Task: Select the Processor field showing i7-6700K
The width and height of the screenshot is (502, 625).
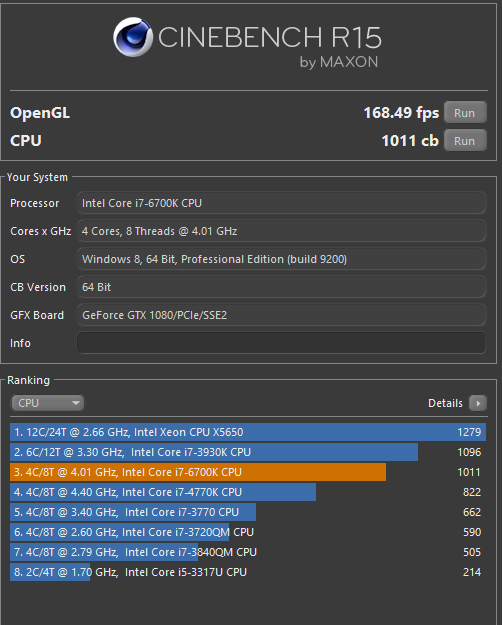Action: click(281, 203)
